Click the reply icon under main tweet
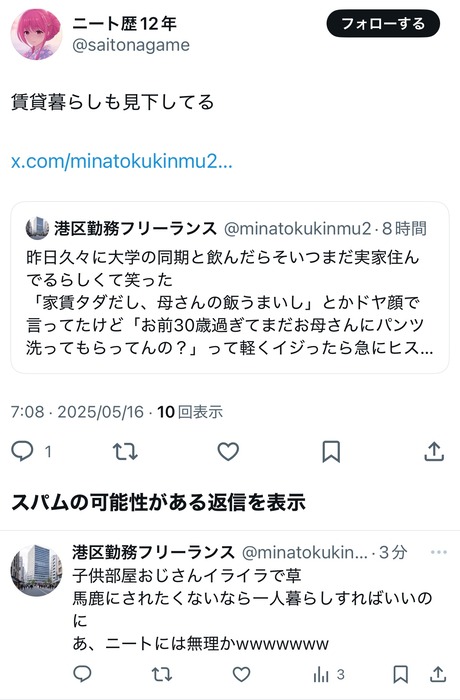460x700 pixels. coord(22,451)
